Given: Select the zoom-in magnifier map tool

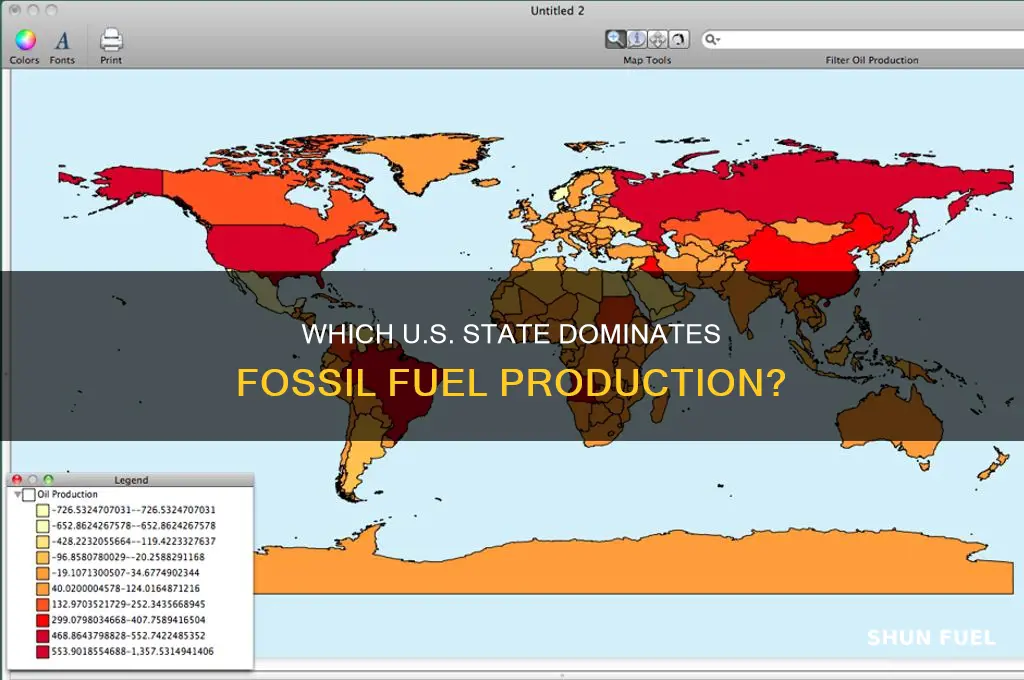Looking at the screenshot, I should tap(615, 39).
